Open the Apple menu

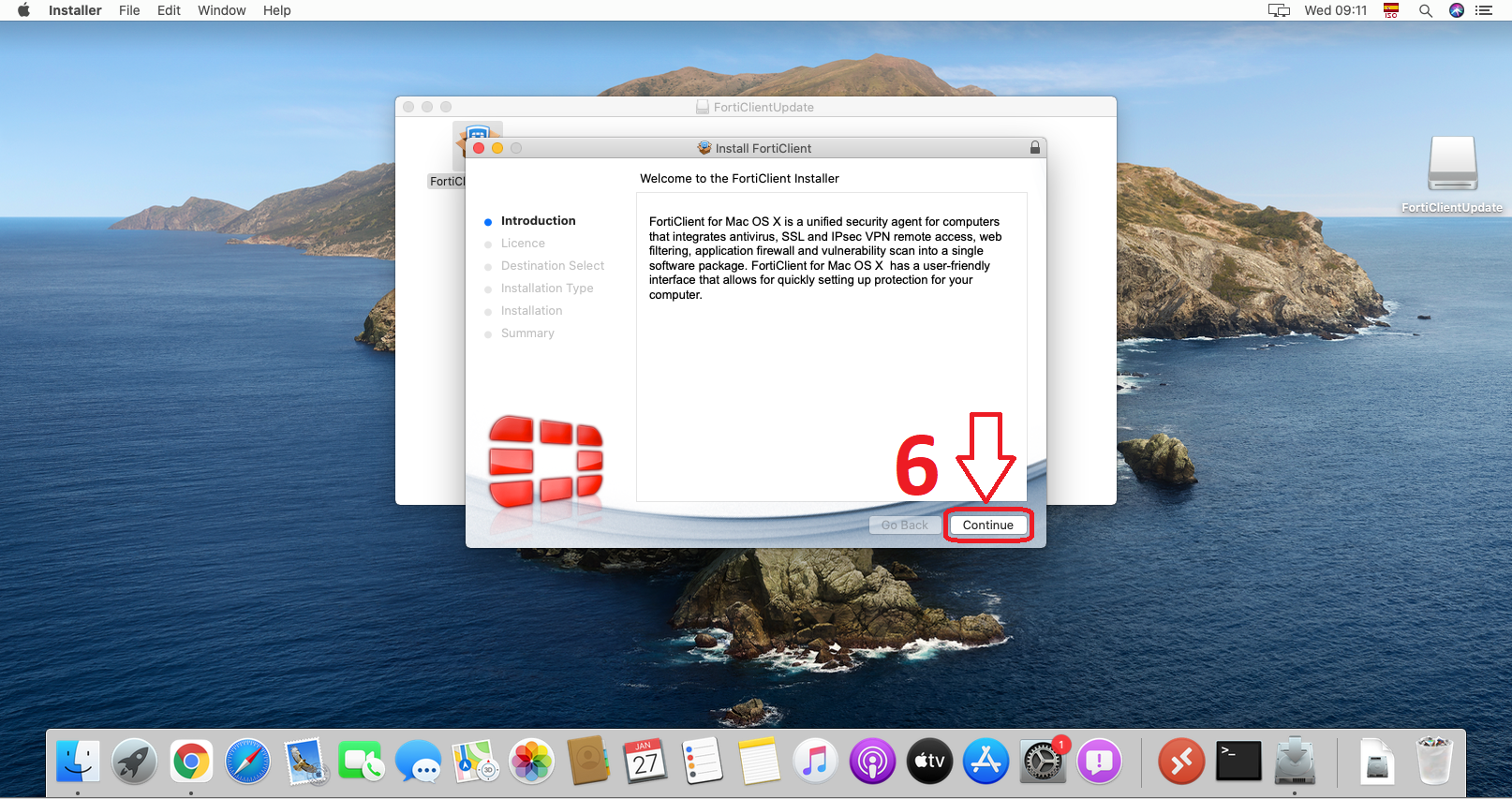coord(23,10)
